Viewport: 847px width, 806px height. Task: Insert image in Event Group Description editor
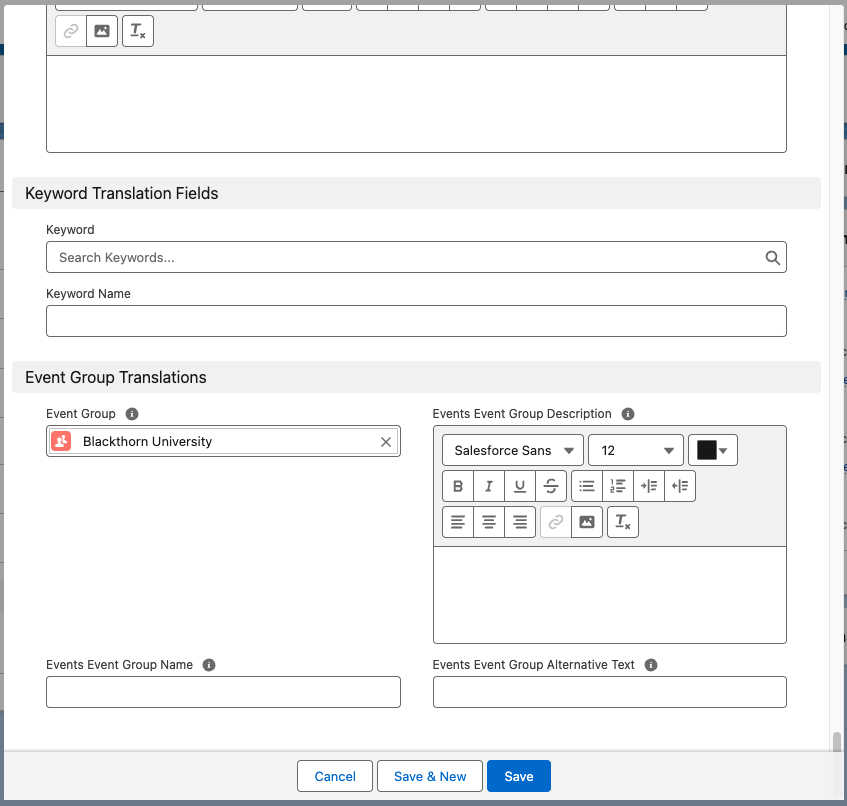click(587, 522)
